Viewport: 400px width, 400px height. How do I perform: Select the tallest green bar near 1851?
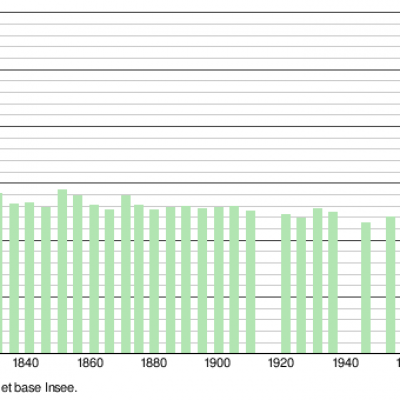coord(62,271)
